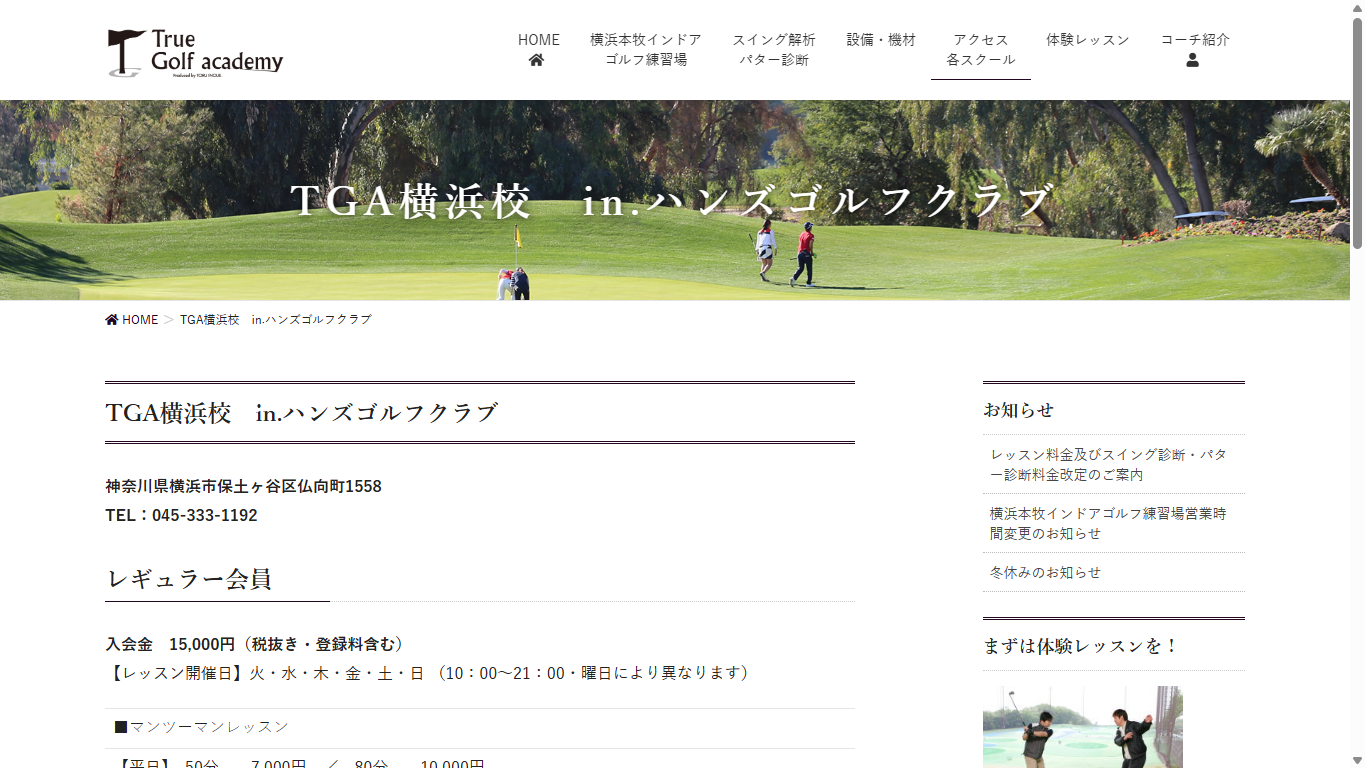This screenshot has width=1365, height=768.
Task: Open the アクセス 各スクール menu item
Action: coord(981,50)
